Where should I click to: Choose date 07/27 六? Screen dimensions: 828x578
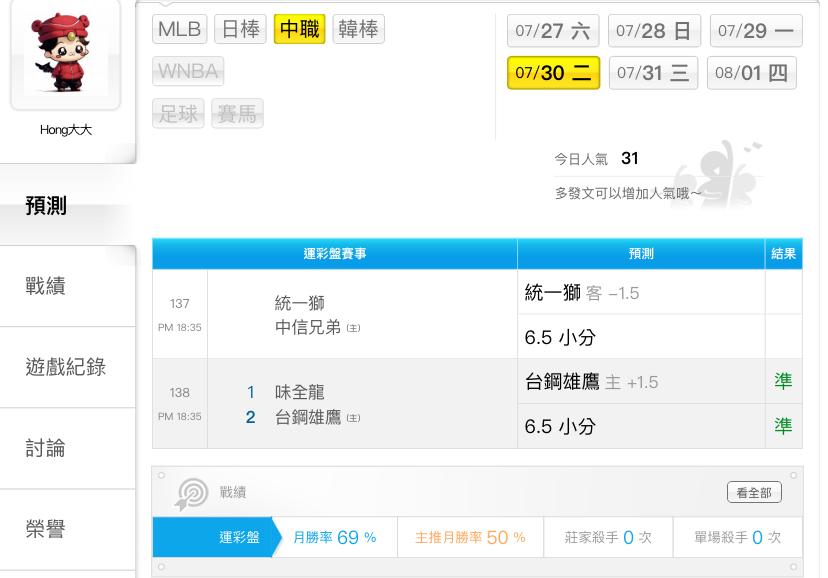pos(553,31)
